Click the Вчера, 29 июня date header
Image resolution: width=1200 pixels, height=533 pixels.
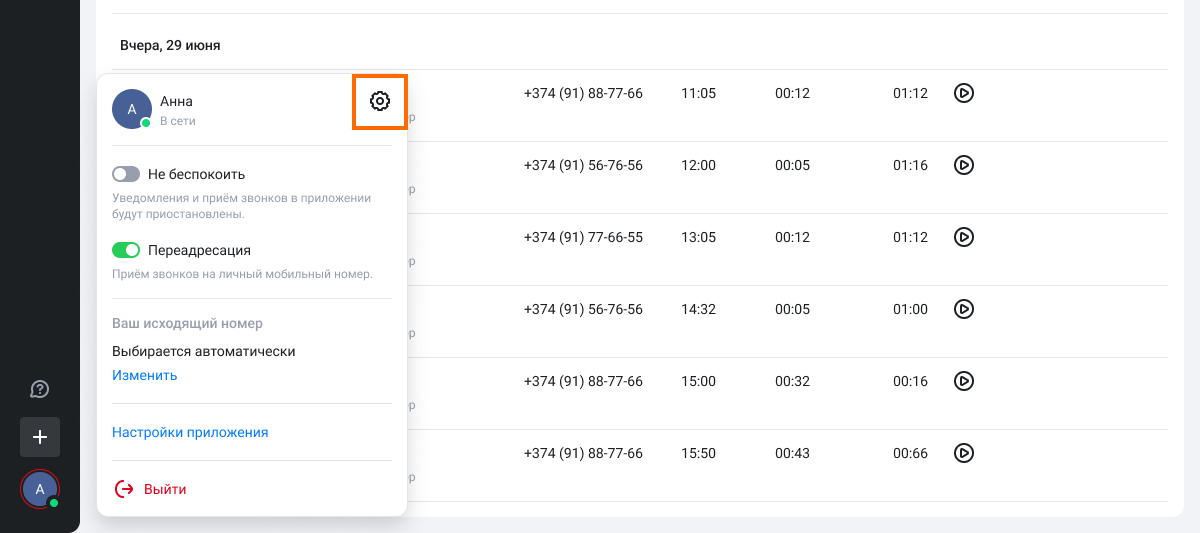170,45
